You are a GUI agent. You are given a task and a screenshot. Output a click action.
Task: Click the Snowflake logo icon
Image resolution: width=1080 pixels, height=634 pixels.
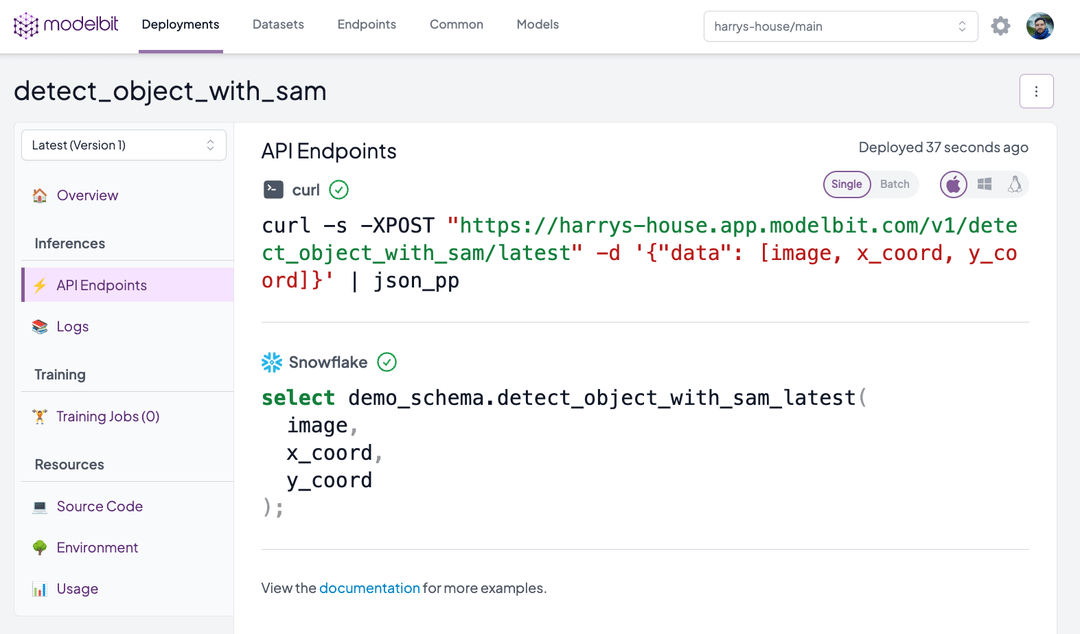[x=272, y=362]
